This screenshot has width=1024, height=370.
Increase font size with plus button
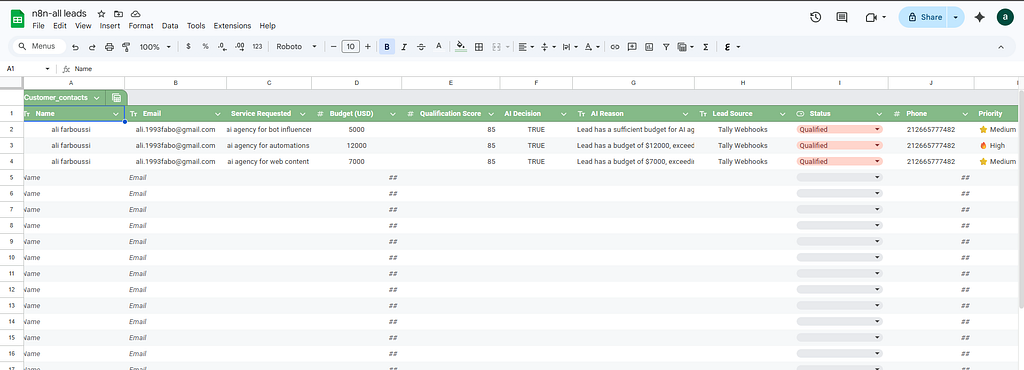pos(368,47)
